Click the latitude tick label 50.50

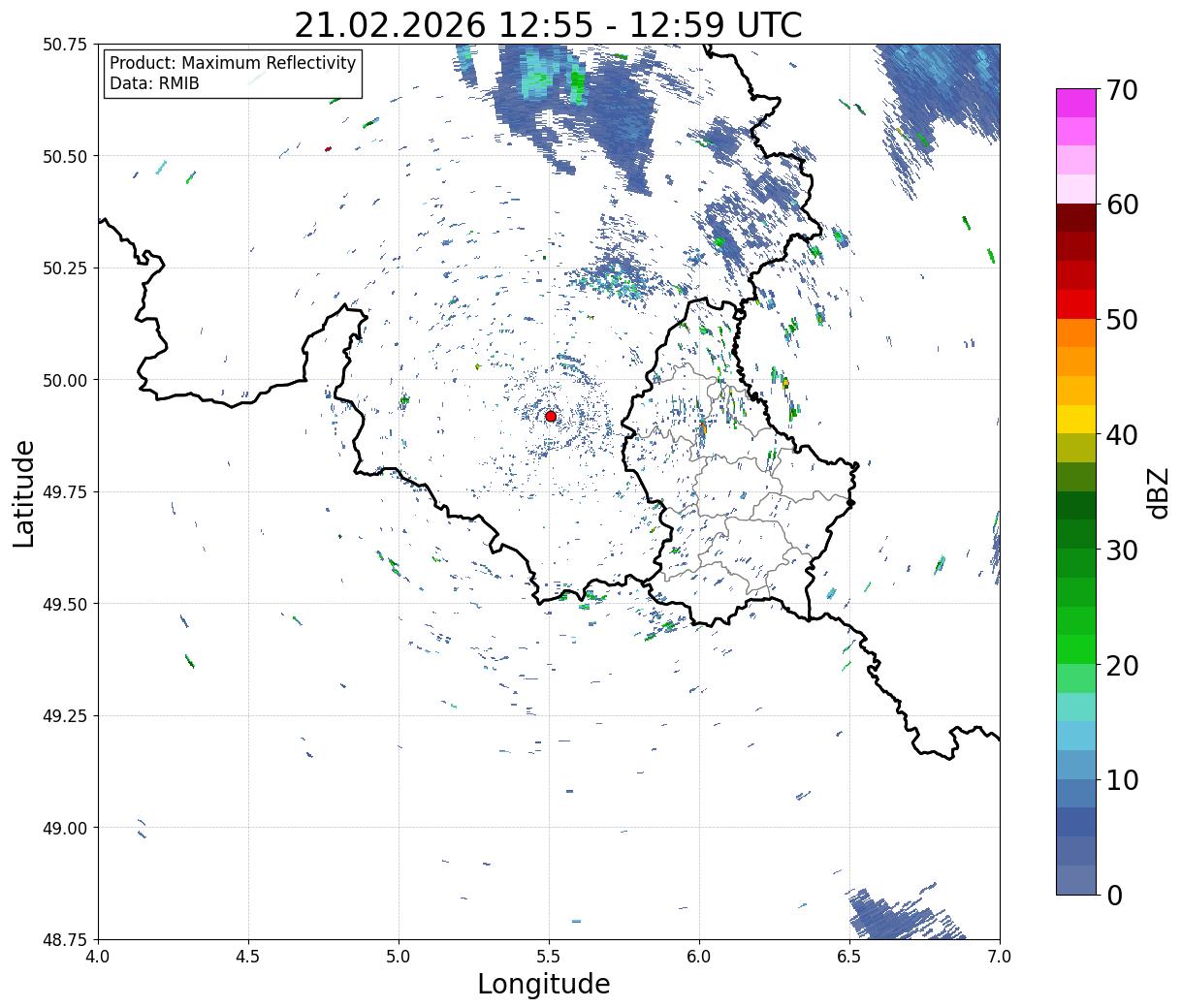point(64,156)
